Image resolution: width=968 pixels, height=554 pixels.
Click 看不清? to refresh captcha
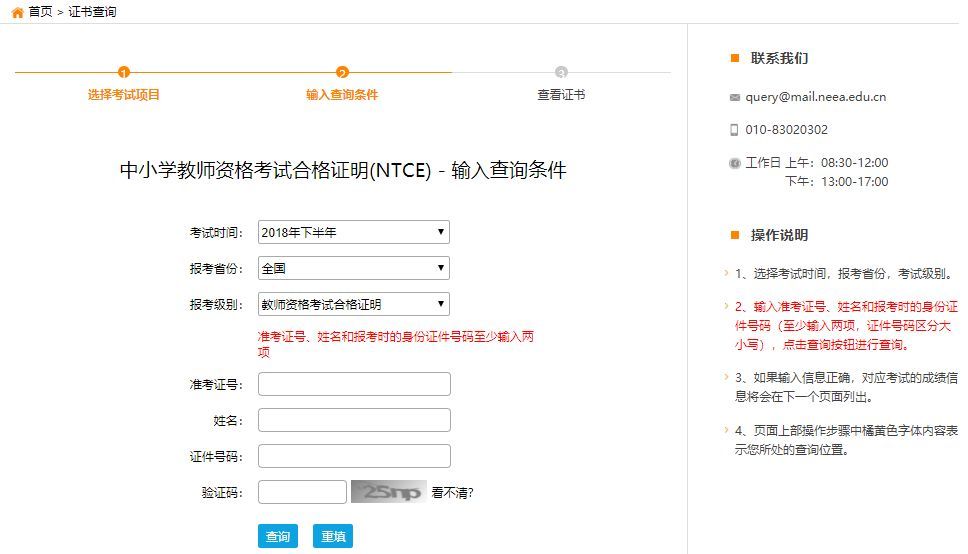452,492
